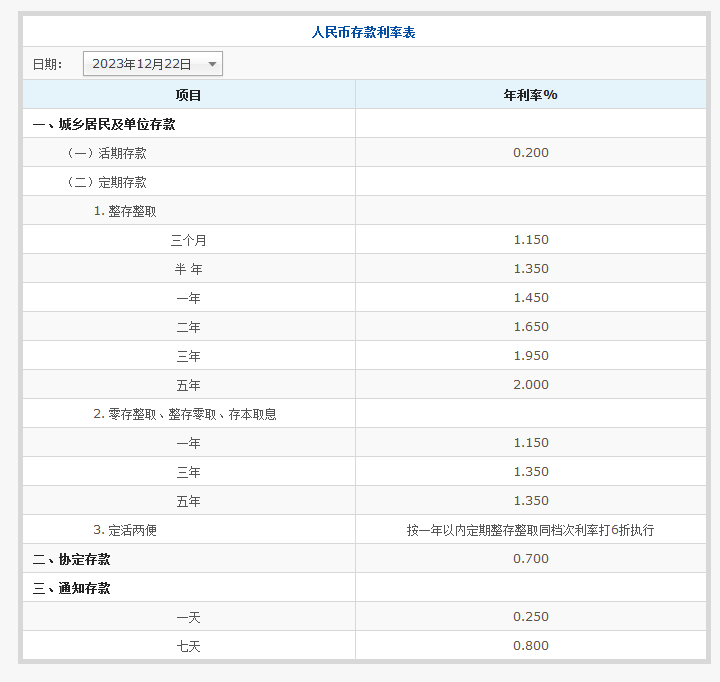Click the 按一年以内定期整存整取同档次利率打6折执行 note
This screenshot has width=720, height=682.
(530, 530)
